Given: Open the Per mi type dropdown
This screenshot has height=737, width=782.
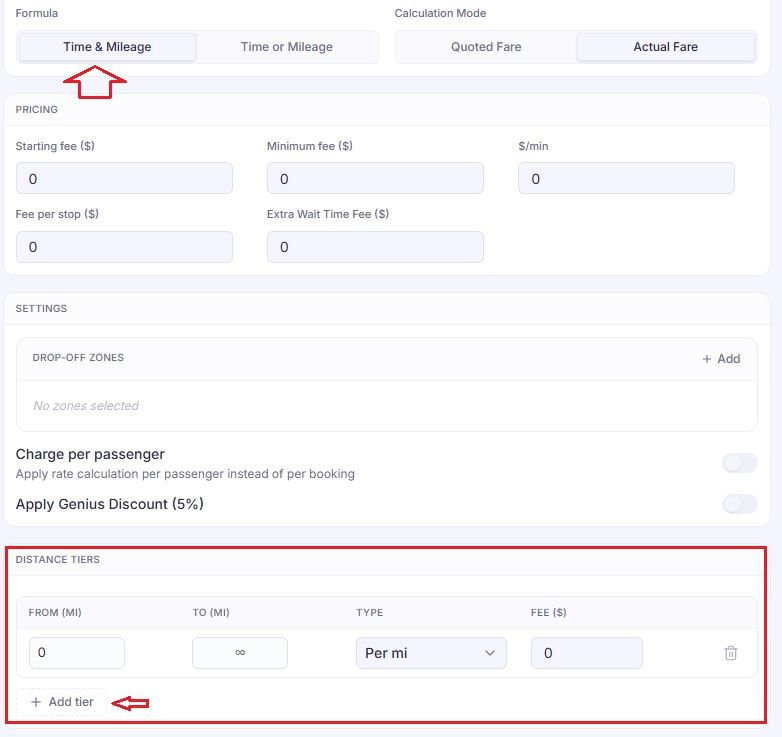Looking at the screenshot, I should point(431,653).
